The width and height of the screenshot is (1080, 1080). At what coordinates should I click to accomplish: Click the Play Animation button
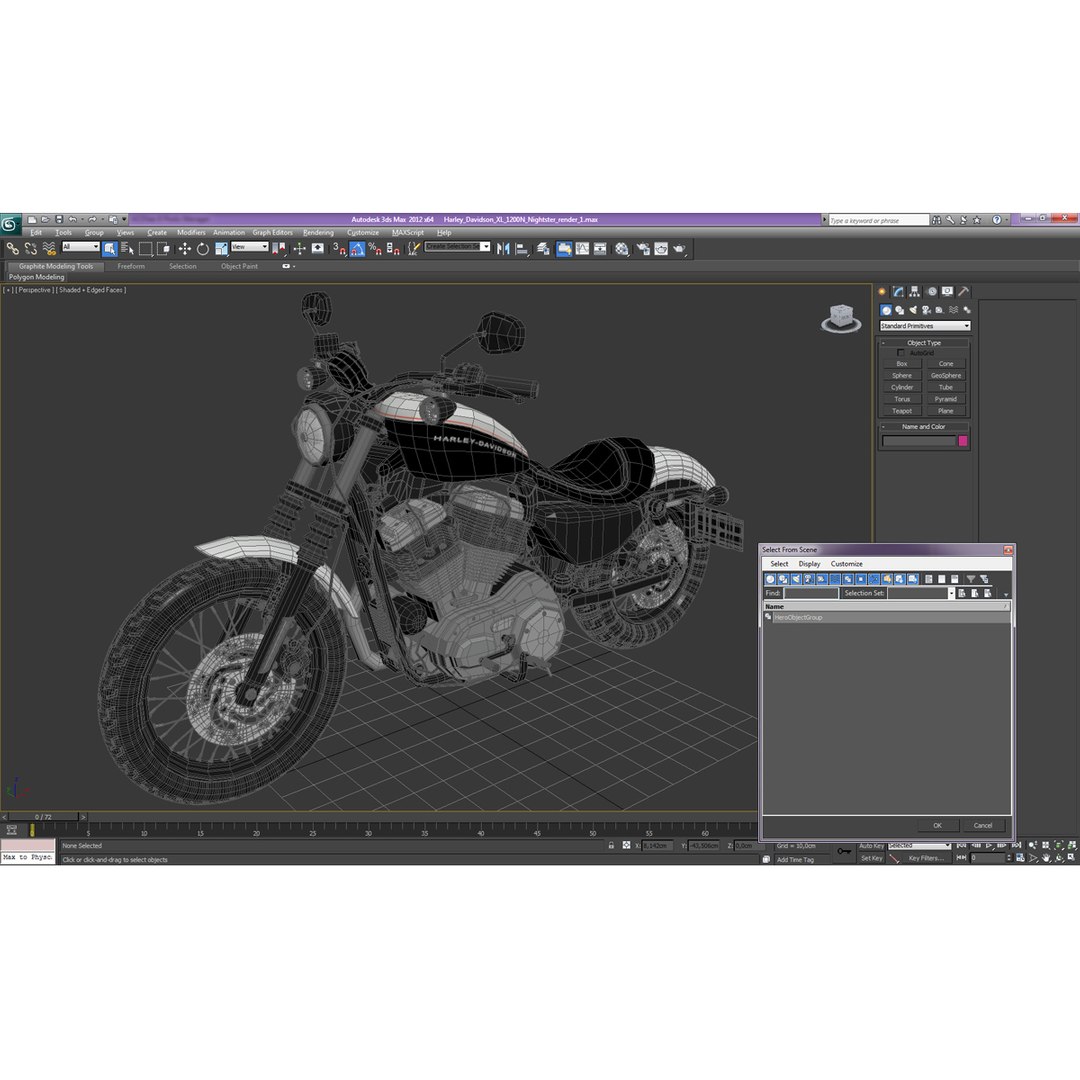point(990,845)
